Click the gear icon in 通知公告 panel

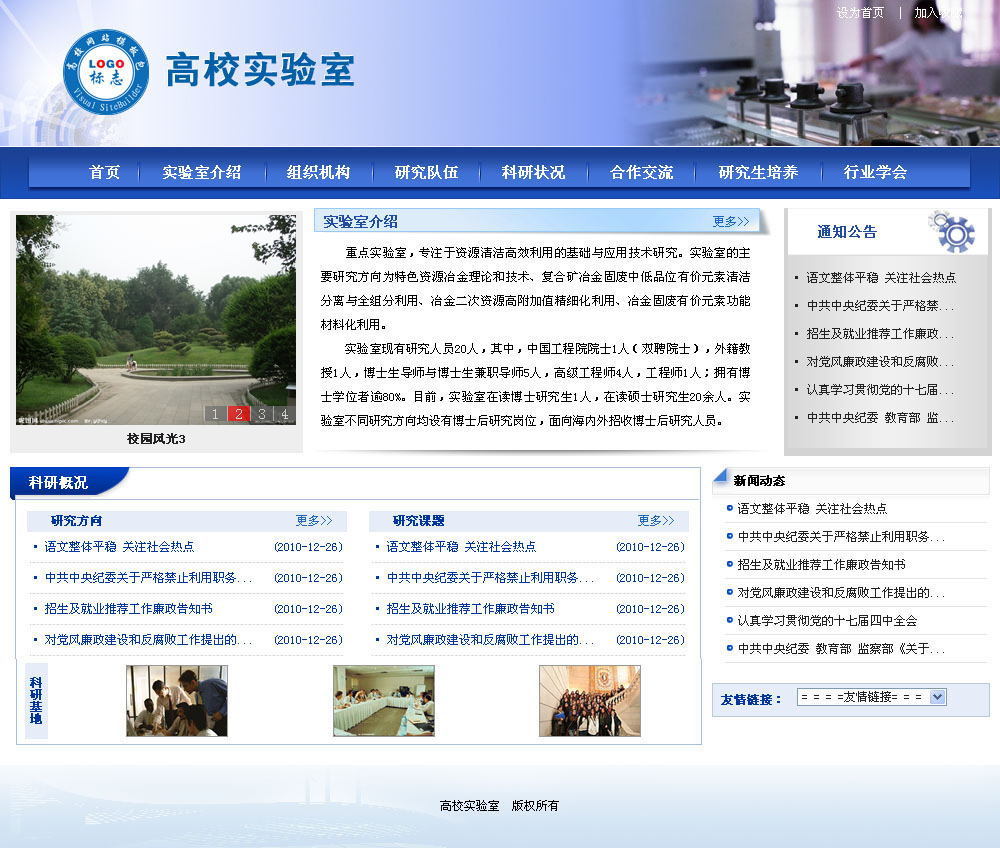point(952,231)
